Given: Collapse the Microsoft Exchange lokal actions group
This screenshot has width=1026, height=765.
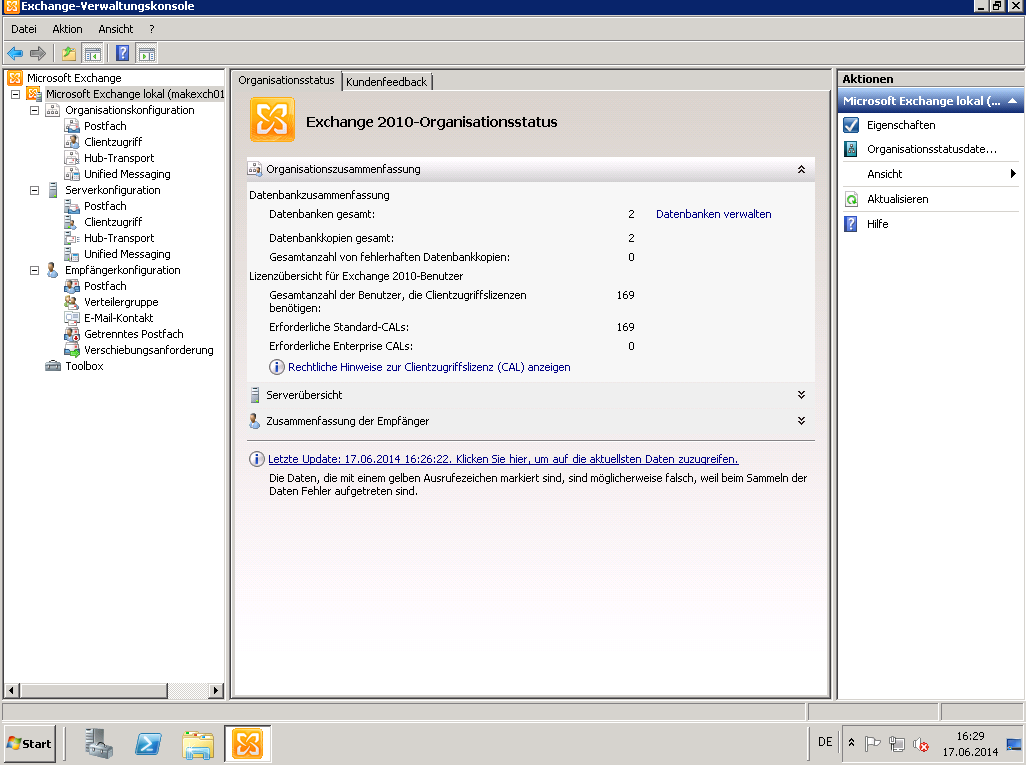Looking at the screenshot, I should [1012, 101].
